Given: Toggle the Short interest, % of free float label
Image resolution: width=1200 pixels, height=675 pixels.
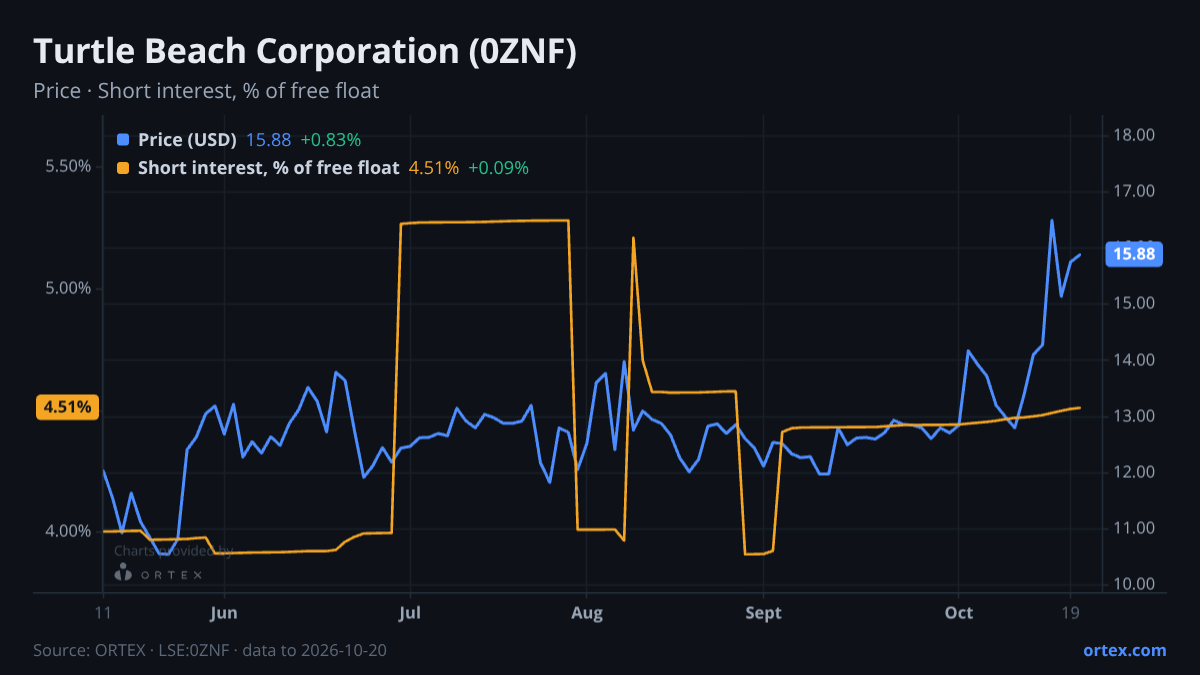Looking at the screenshot, I should [x=268, y=168].
